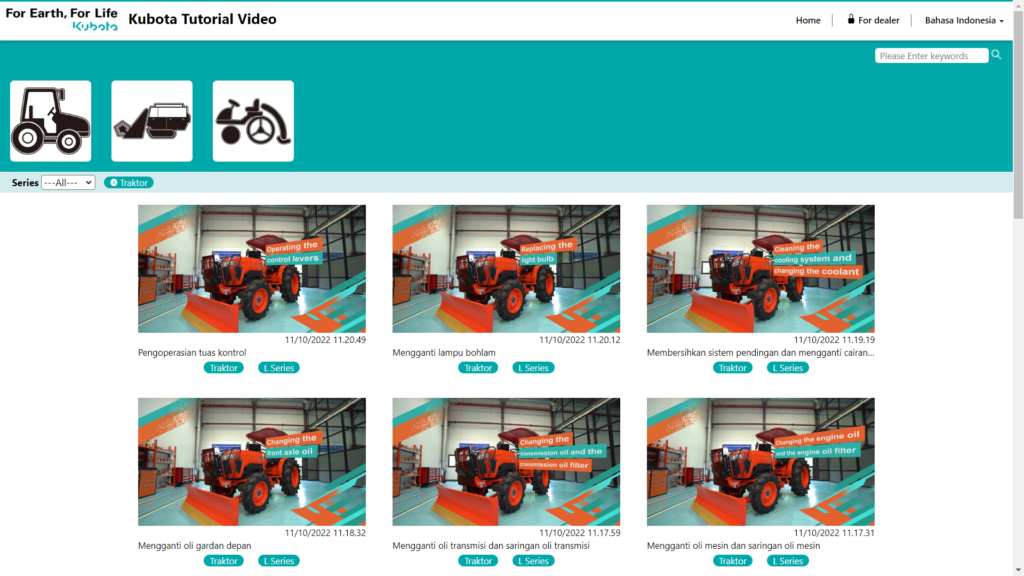1024x576 pixels.
Task: Click the vertical page scrollbar
Action: pyautogui.click(x=1018, y=288)
